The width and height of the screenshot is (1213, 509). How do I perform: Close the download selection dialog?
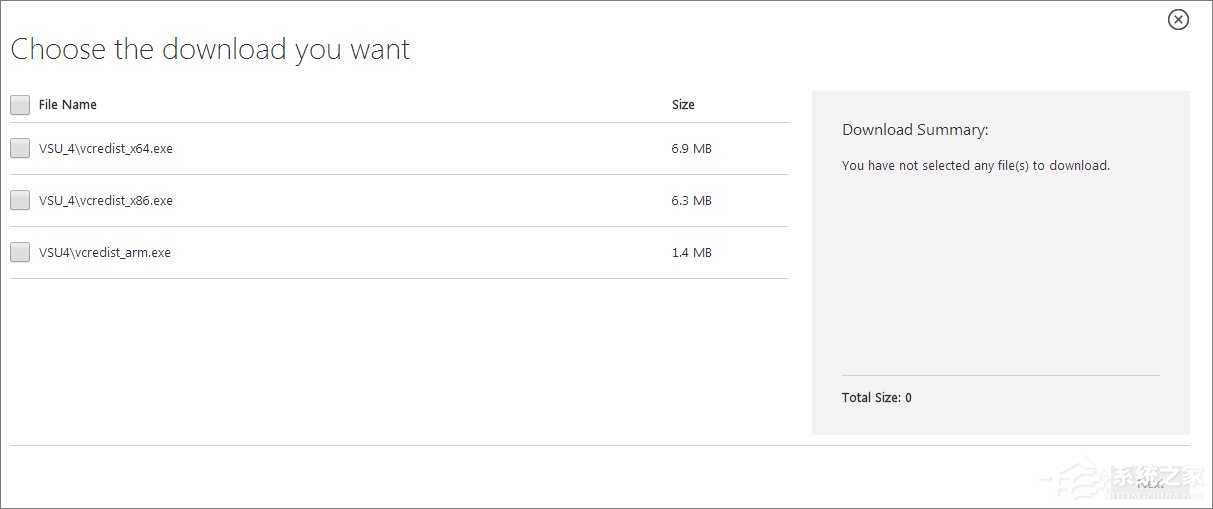point(1178,19)
